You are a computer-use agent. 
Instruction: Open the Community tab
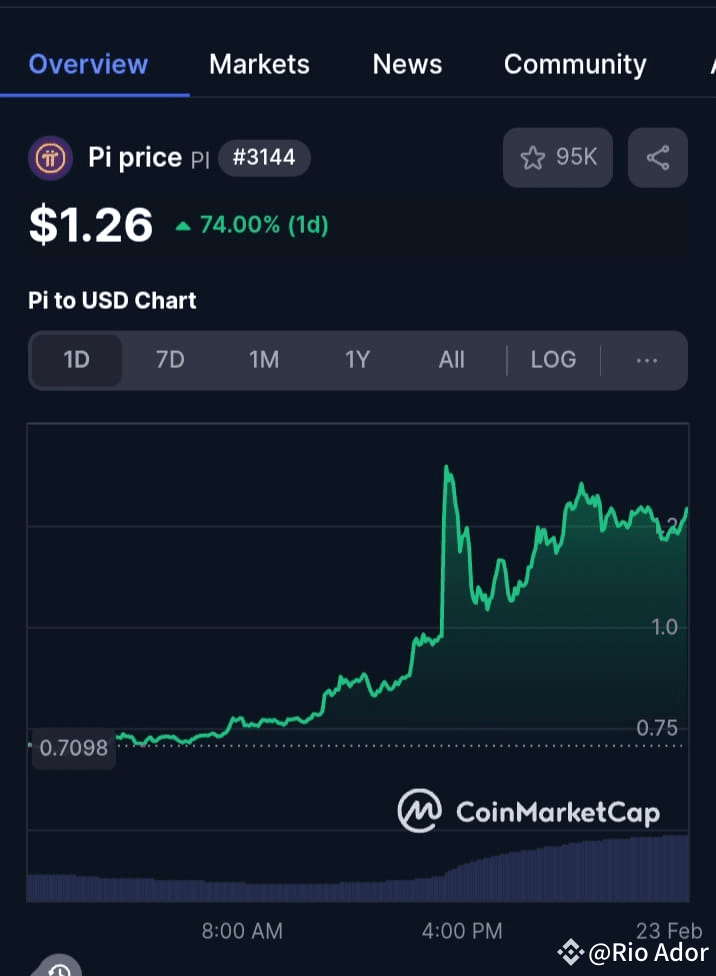[575, 64]
